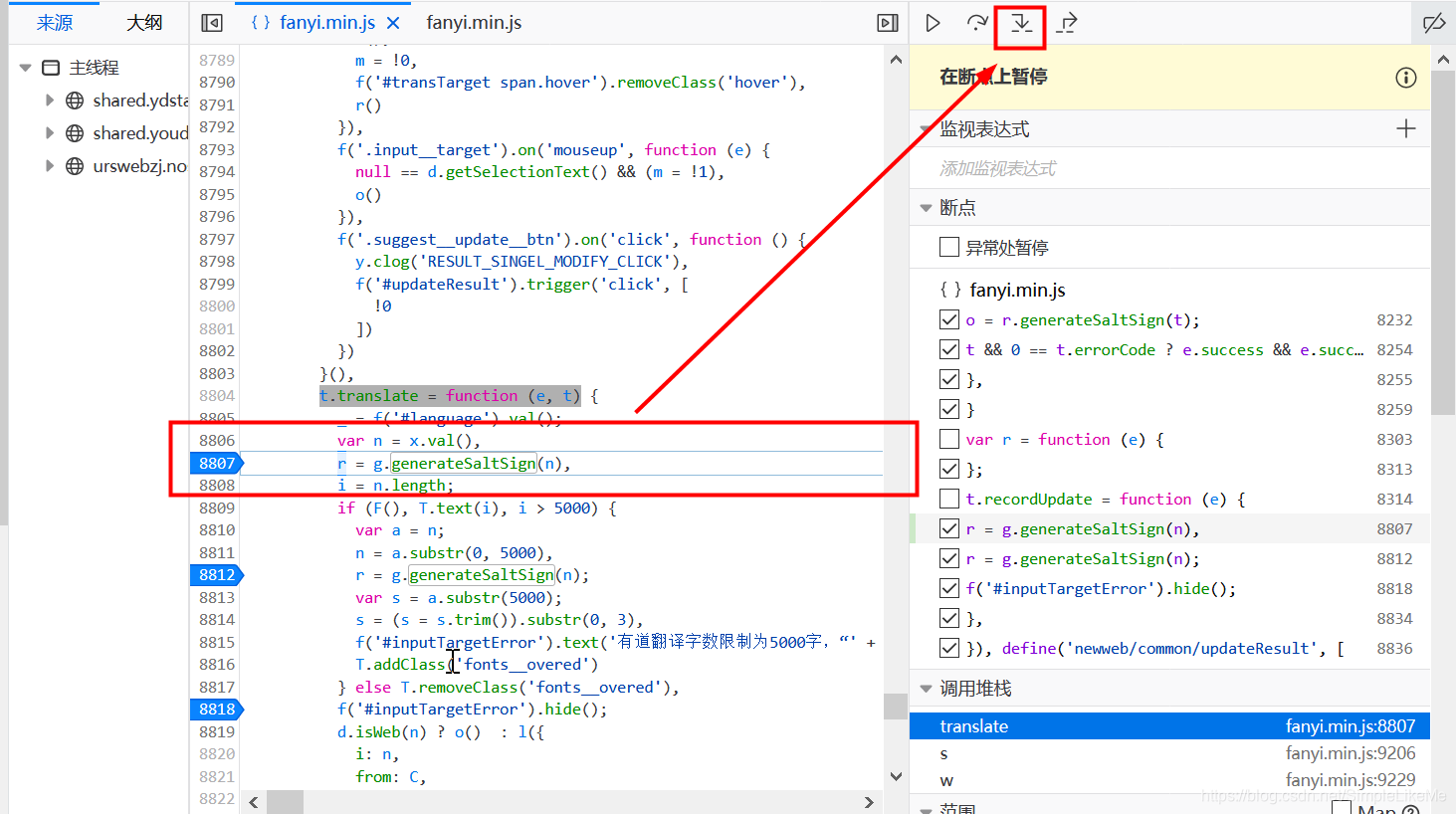Collapse the watch expressions section
1456x814 pixels.
(927, 129)
